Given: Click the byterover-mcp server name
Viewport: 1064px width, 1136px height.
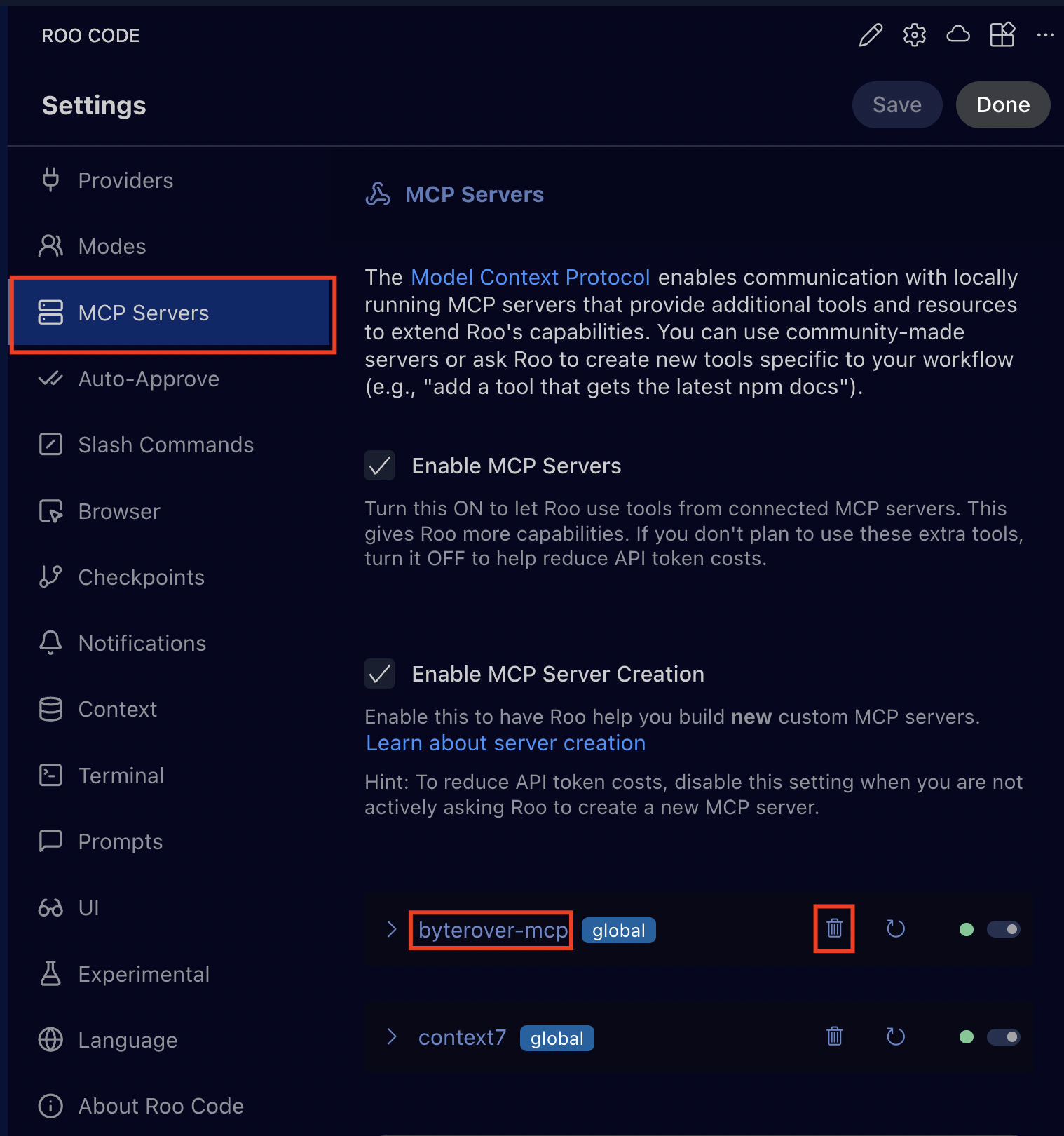Looking at the screenshot, I should point(493,930).
